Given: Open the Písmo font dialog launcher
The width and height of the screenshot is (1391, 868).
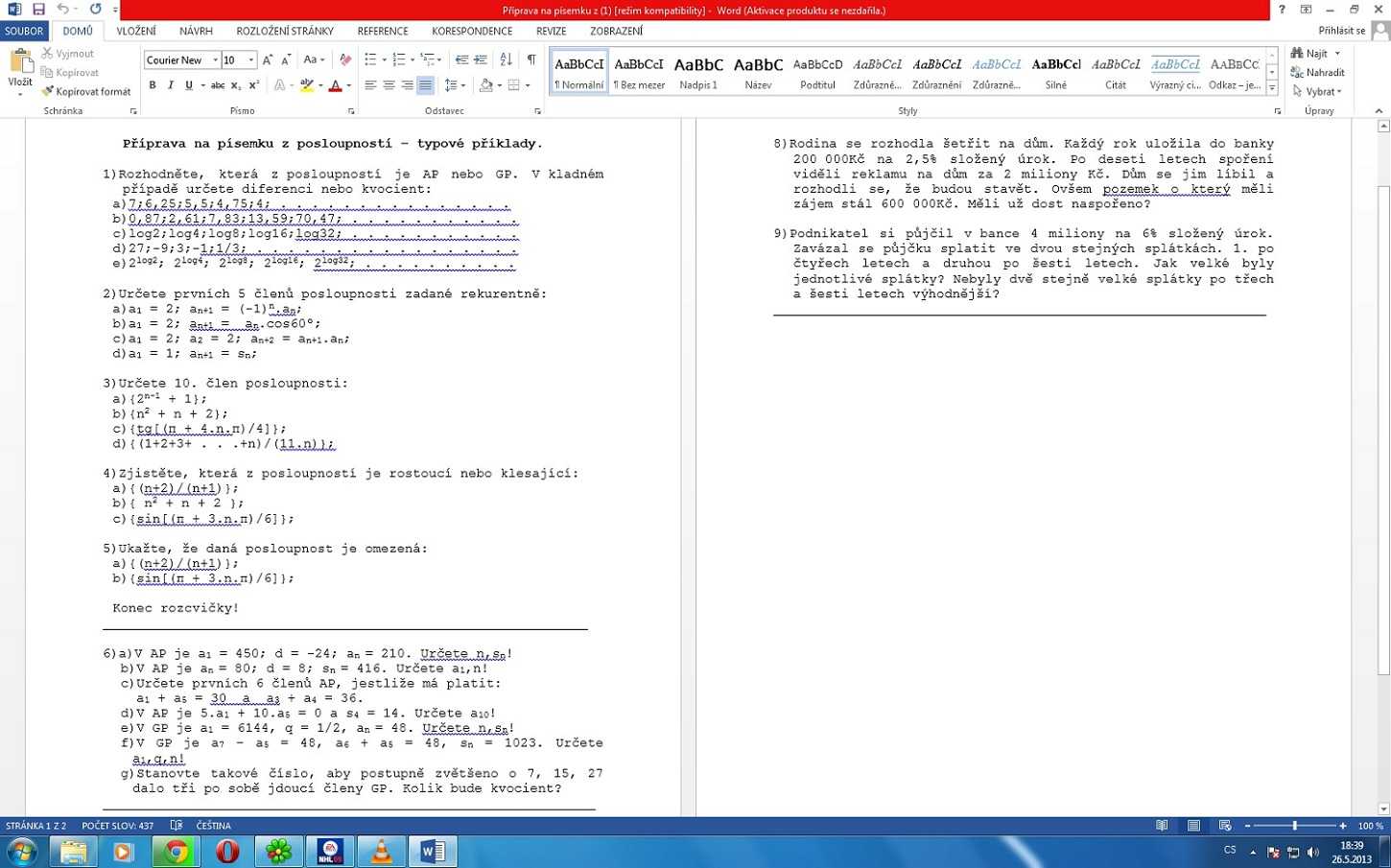Looking at the screenshot, I should (x=351, y=111).
